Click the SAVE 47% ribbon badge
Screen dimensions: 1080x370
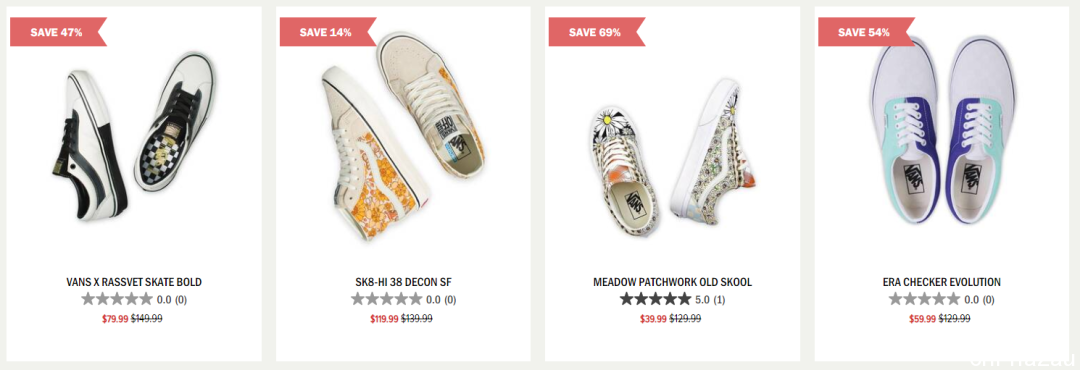[58, 32]
